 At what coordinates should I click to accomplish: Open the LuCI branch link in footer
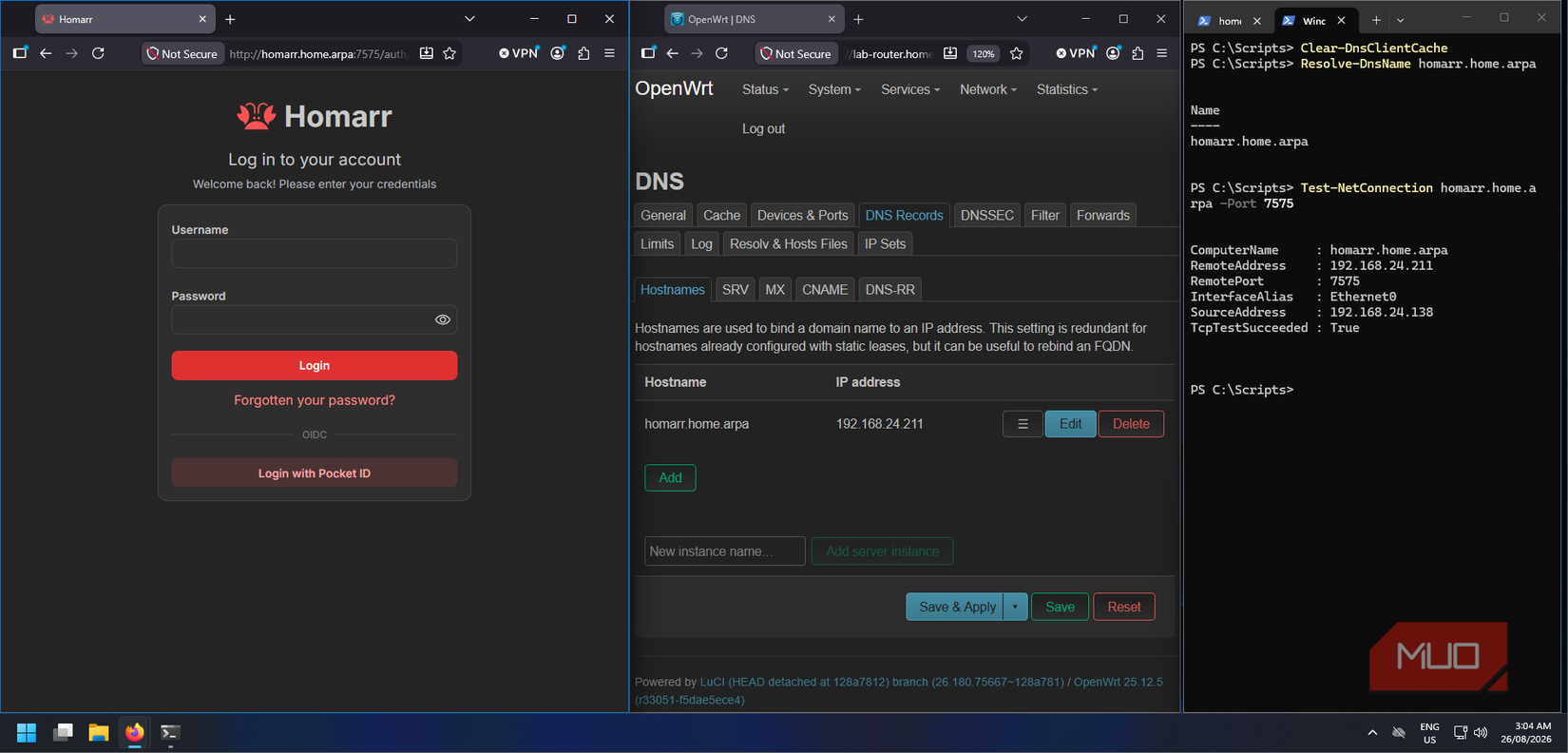(882, 682)
